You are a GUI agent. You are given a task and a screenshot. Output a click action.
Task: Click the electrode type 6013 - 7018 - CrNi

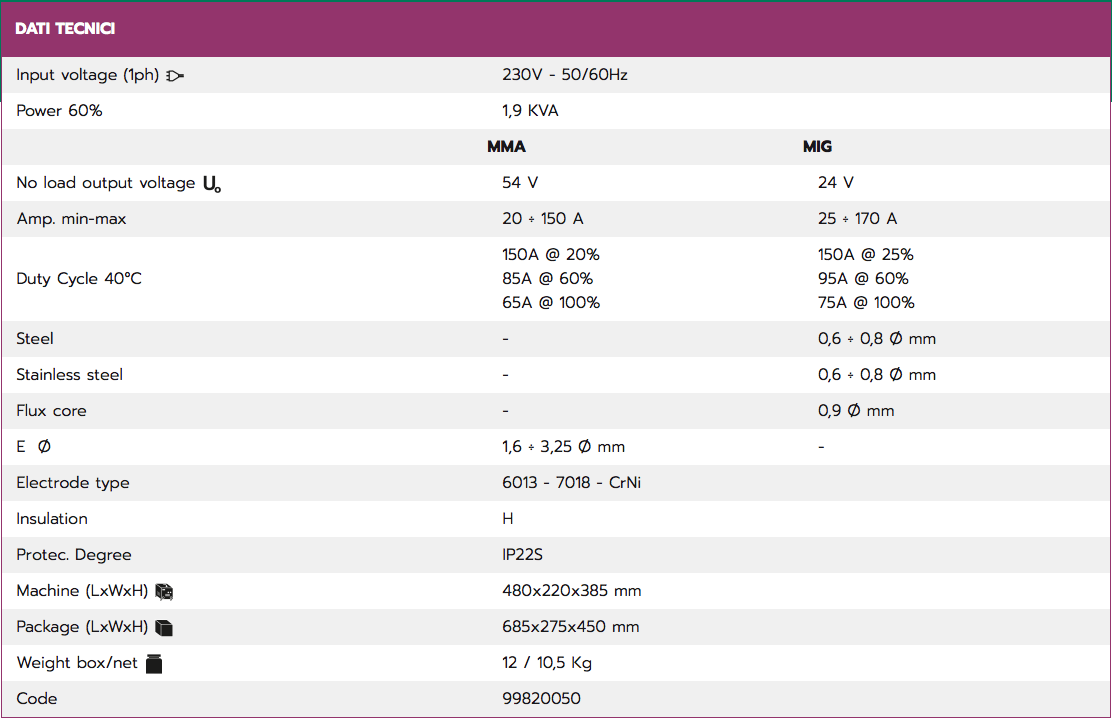(x=571, y=483)
